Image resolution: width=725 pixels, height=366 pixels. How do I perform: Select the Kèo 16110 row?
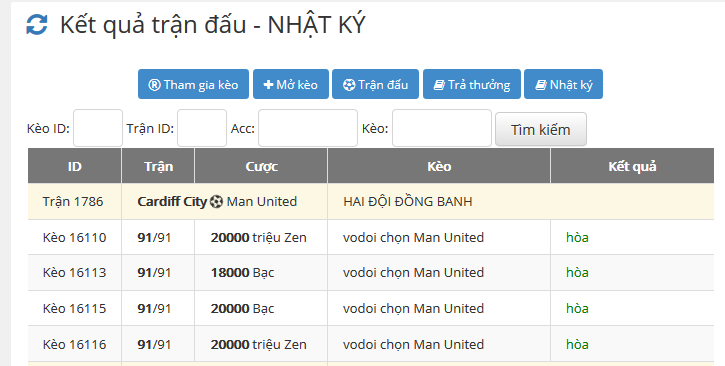371,238
